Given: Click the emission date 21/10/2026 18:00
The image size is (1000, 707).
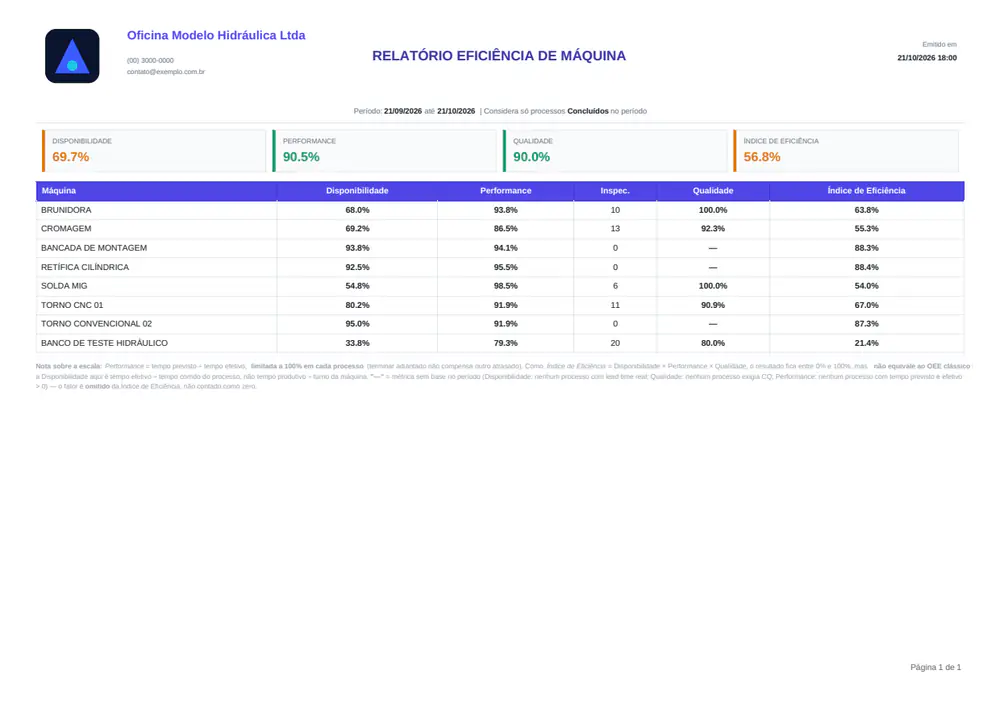Looking at the screenshot, I should (927, 58).
